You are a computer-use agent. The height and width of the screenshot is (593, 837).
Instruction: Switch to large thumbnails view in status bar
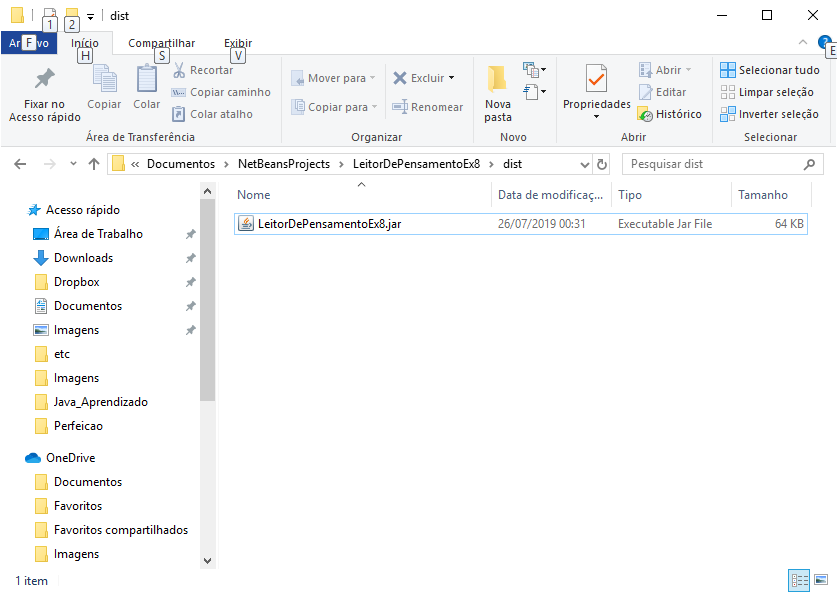point(821,580)
